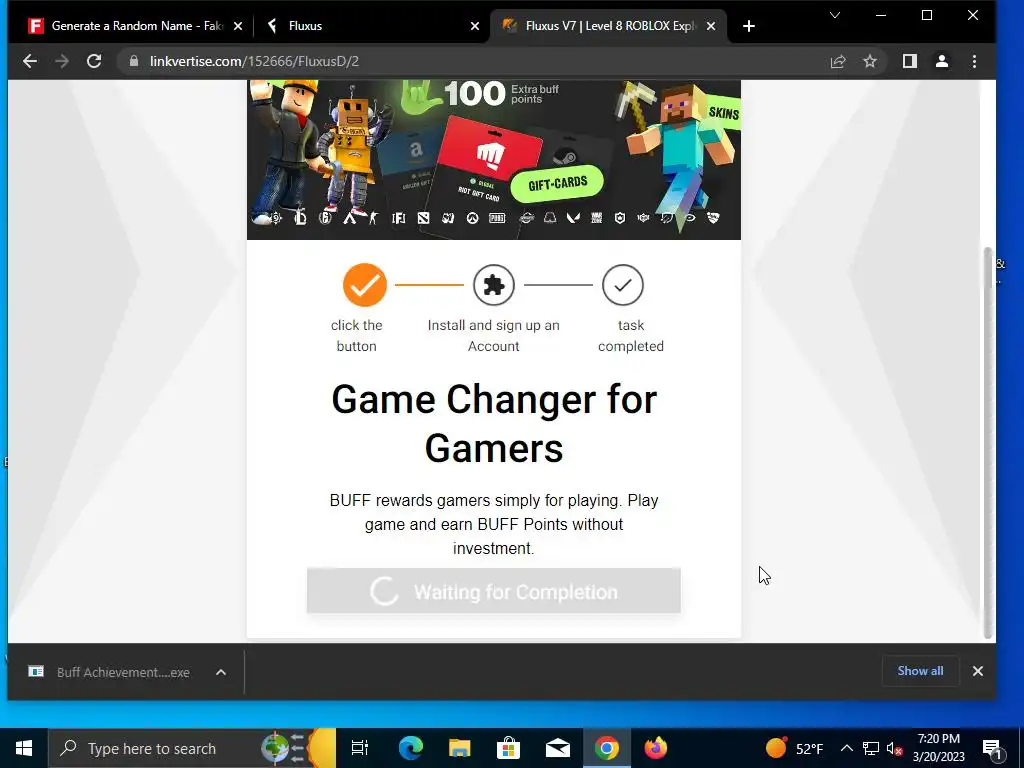1024x768 pixels.
Task: Click the SKINS label in the banner
Action: (x=724, y=113)
